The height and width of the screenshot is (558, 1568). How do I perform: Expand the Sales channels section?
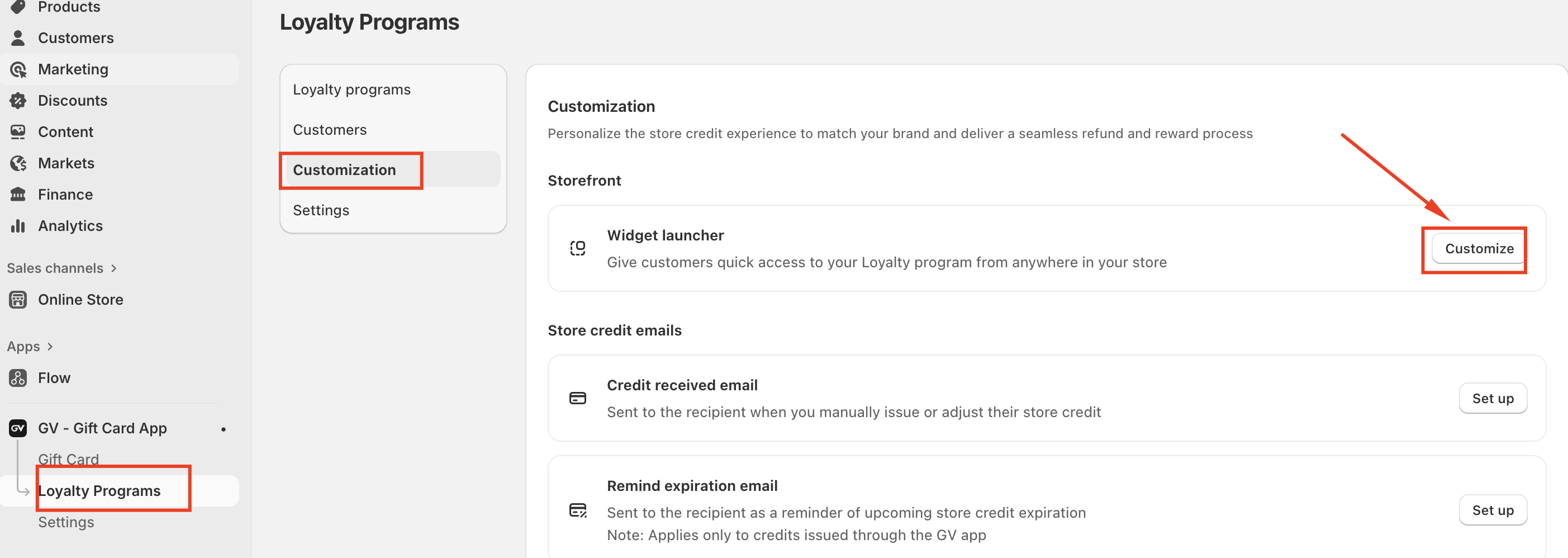114,268
